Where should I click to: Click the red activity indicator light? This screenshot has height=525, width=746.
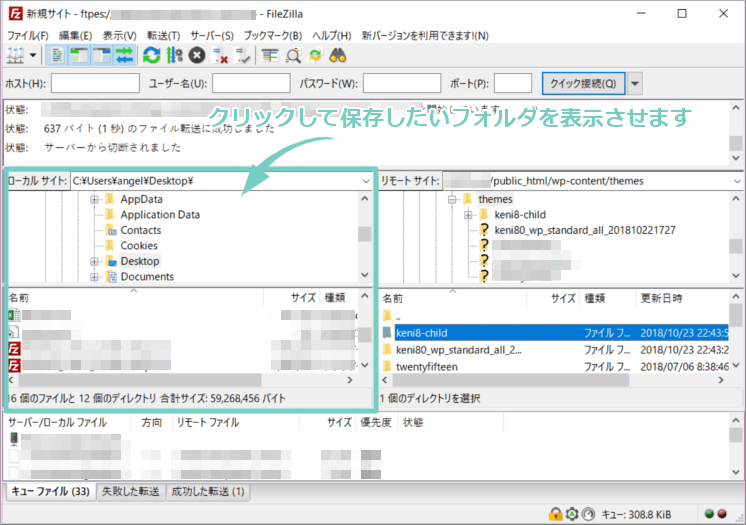722,514
